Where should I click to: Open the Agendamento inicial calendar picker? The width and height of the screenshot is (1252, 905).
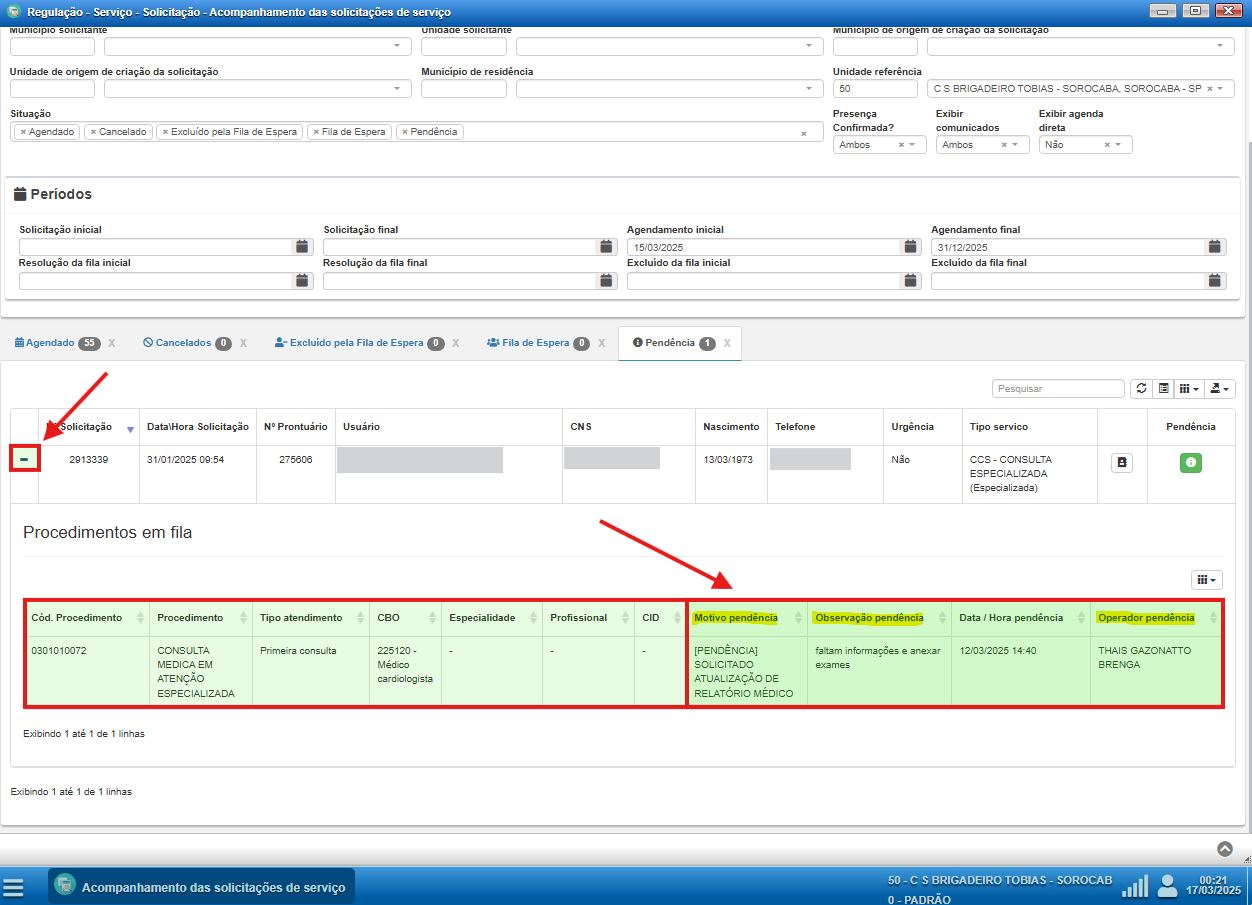click(x=910, y=247)
